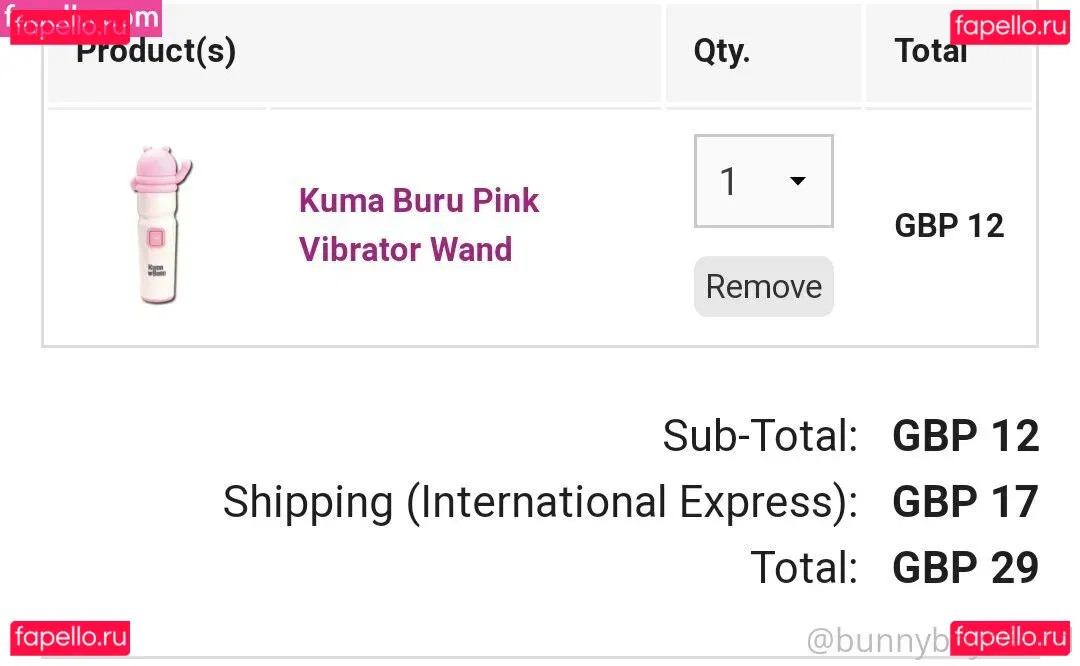Click the bottom-right fapello.ru watermark badge
The height and width of the screenshot is (666, 1080).
click(x=1009, y=638)
